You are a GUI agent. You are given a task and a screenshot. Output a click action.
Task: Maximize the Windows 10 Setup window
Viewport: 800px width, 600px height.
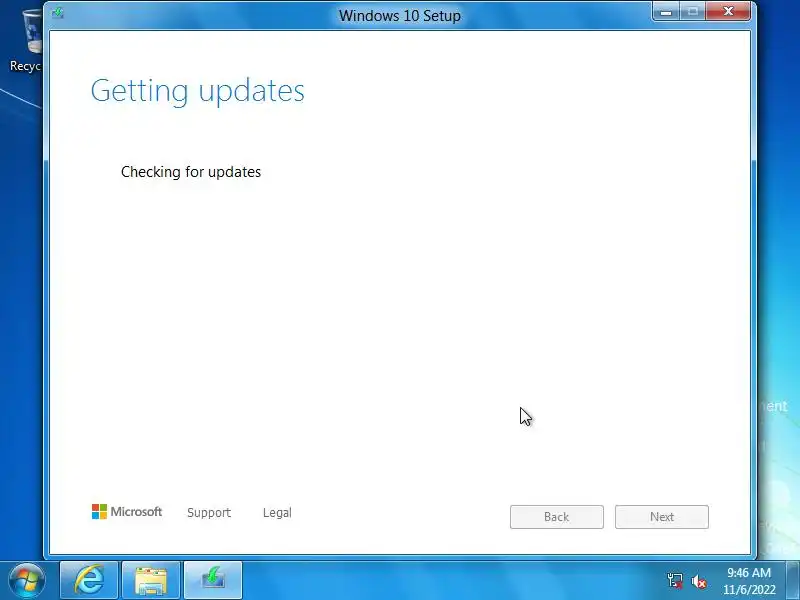pos(693,12)
